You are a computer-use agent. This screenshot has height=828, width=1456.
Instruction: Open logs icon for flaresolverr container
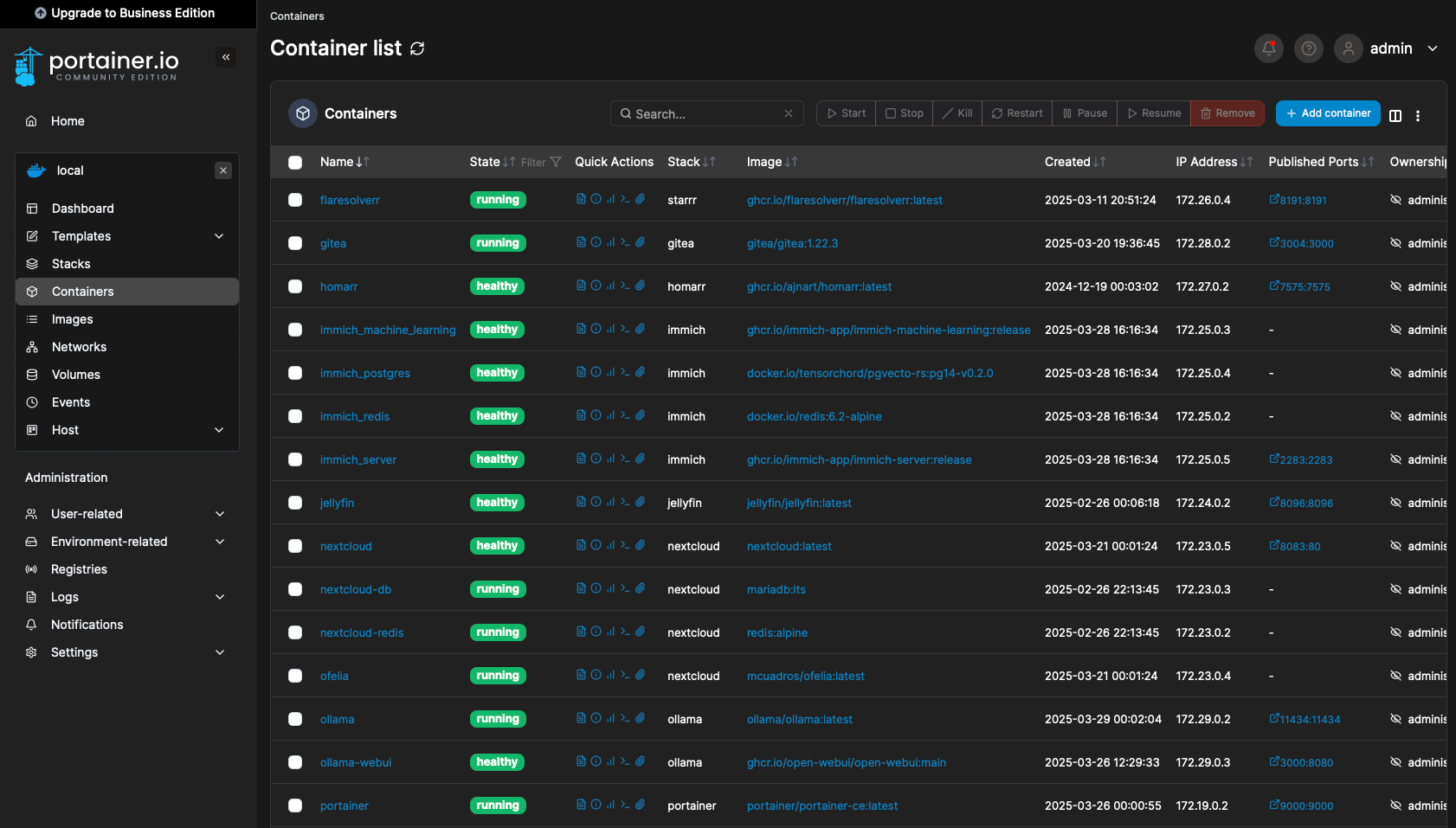coord(581,199)
